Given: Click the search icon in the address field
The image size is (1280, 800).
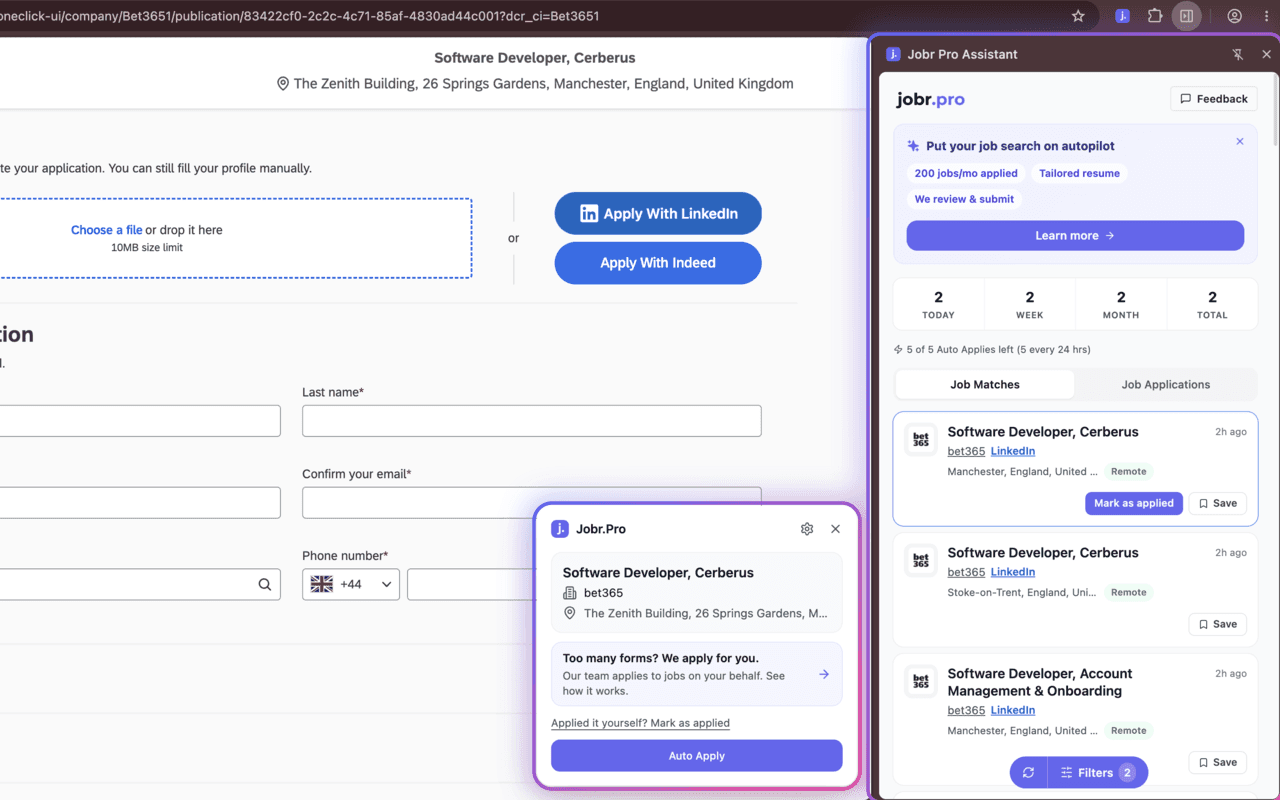Looking at the screenshot, I should tap(264, 585).
